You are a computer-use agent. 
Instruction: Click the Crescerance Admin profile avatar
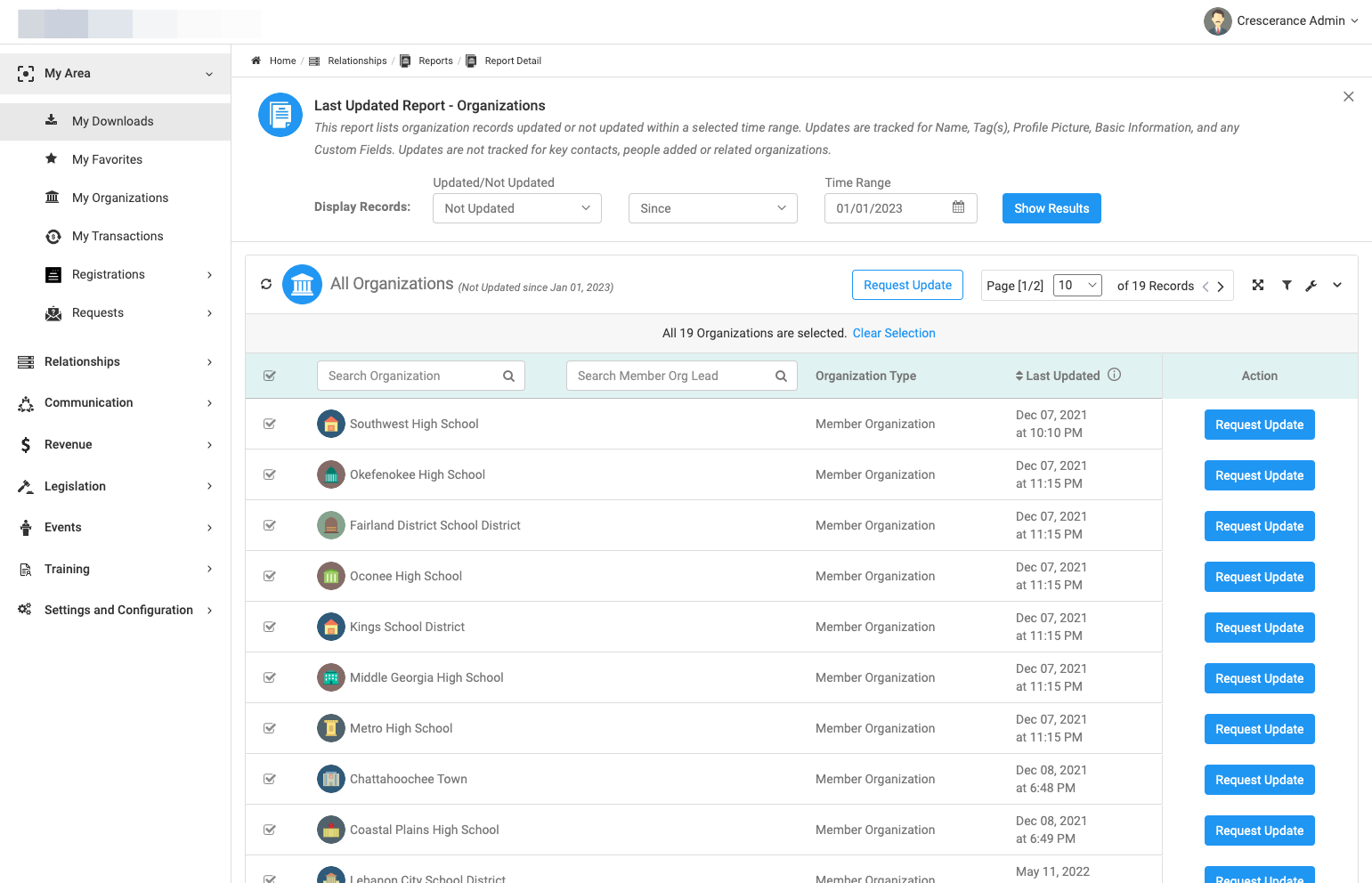[x=1217, y=20]
